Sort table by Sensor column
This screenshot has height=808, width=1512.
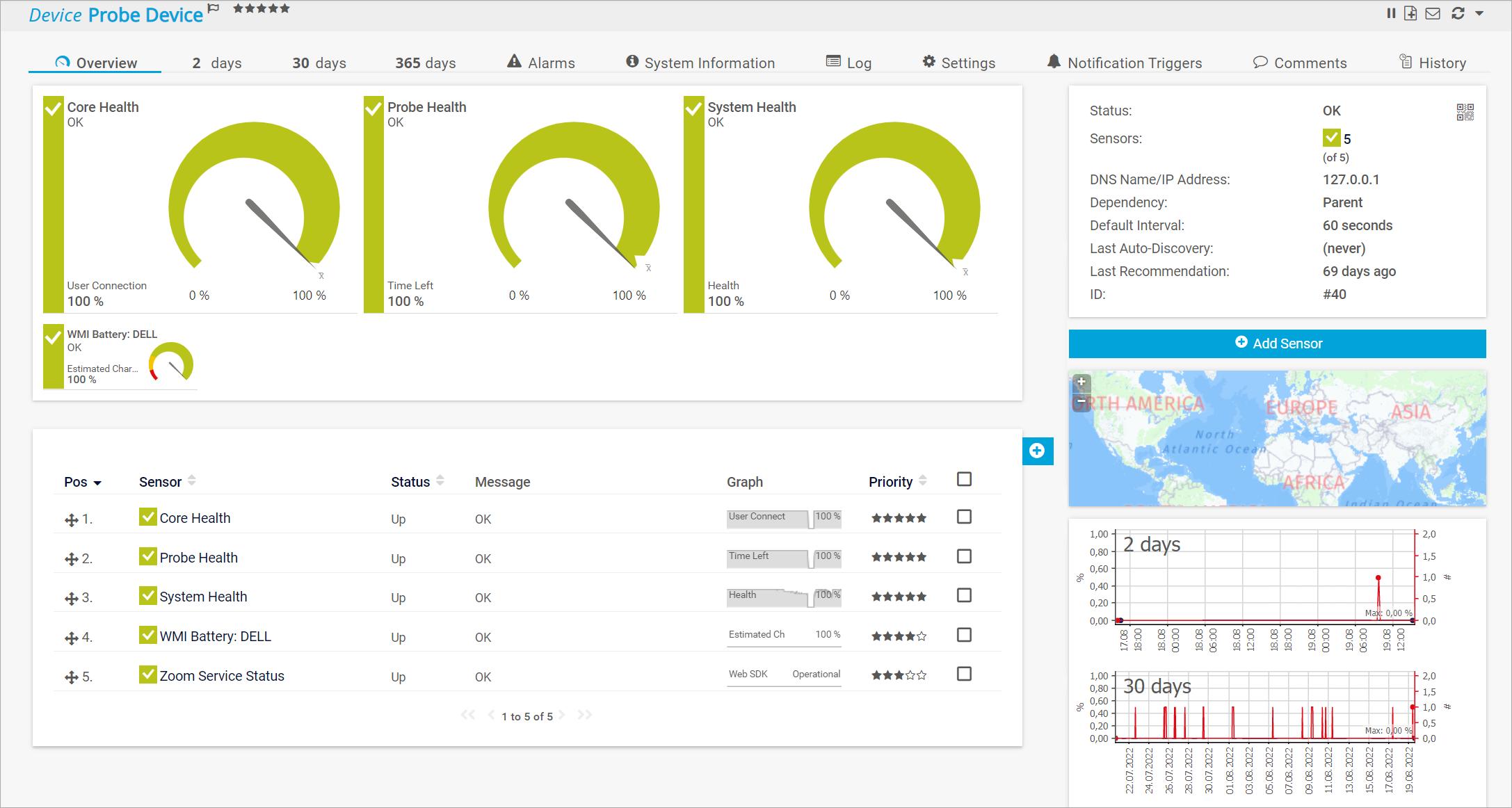pyautogui.click(x=167, y=482)
